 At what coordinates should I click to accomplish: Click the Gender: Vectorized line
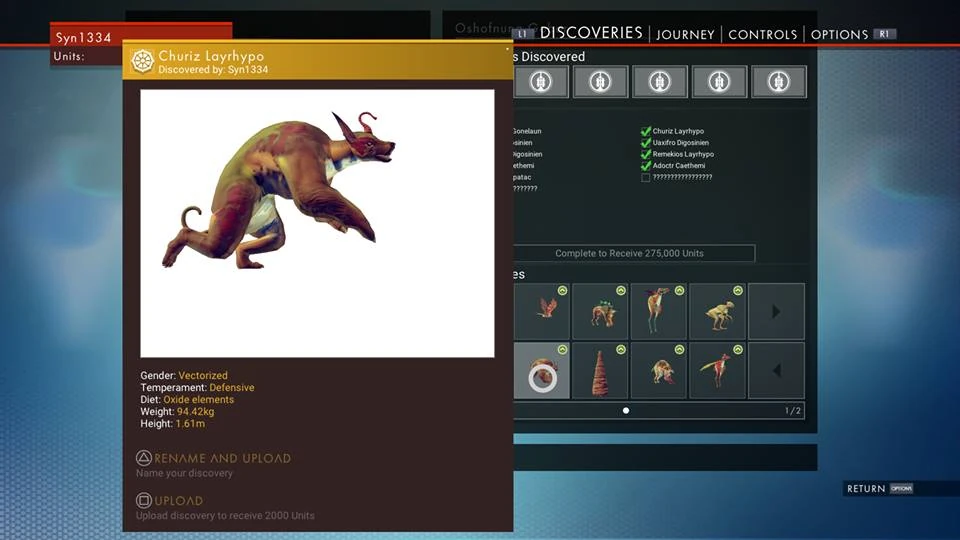click(x=184, y=375)
